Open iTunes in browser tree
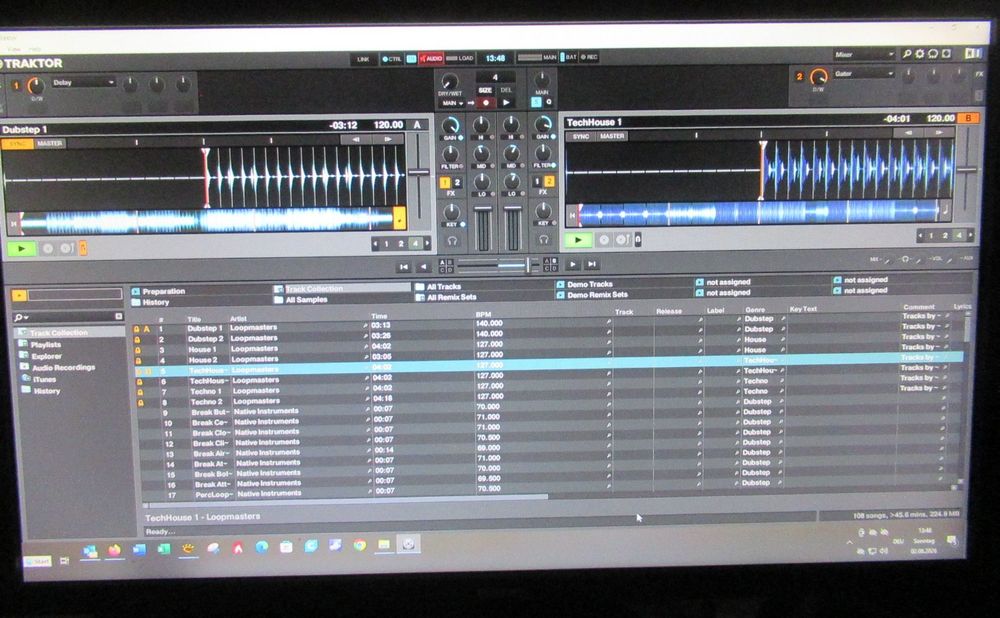Image resolution: width=1000 pixels, height=618 pixels. (44, 379)
